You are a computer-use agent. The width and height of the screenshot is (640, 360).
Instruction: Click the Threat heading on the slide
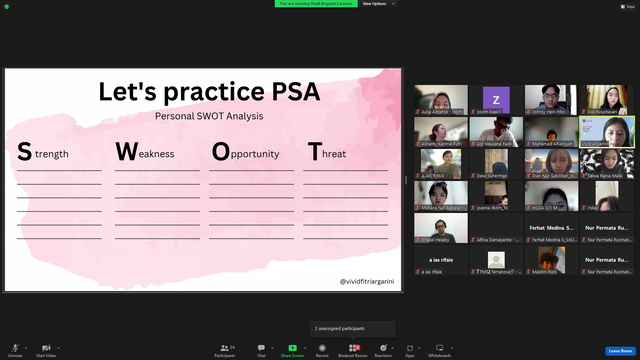(x=327, y=151)
